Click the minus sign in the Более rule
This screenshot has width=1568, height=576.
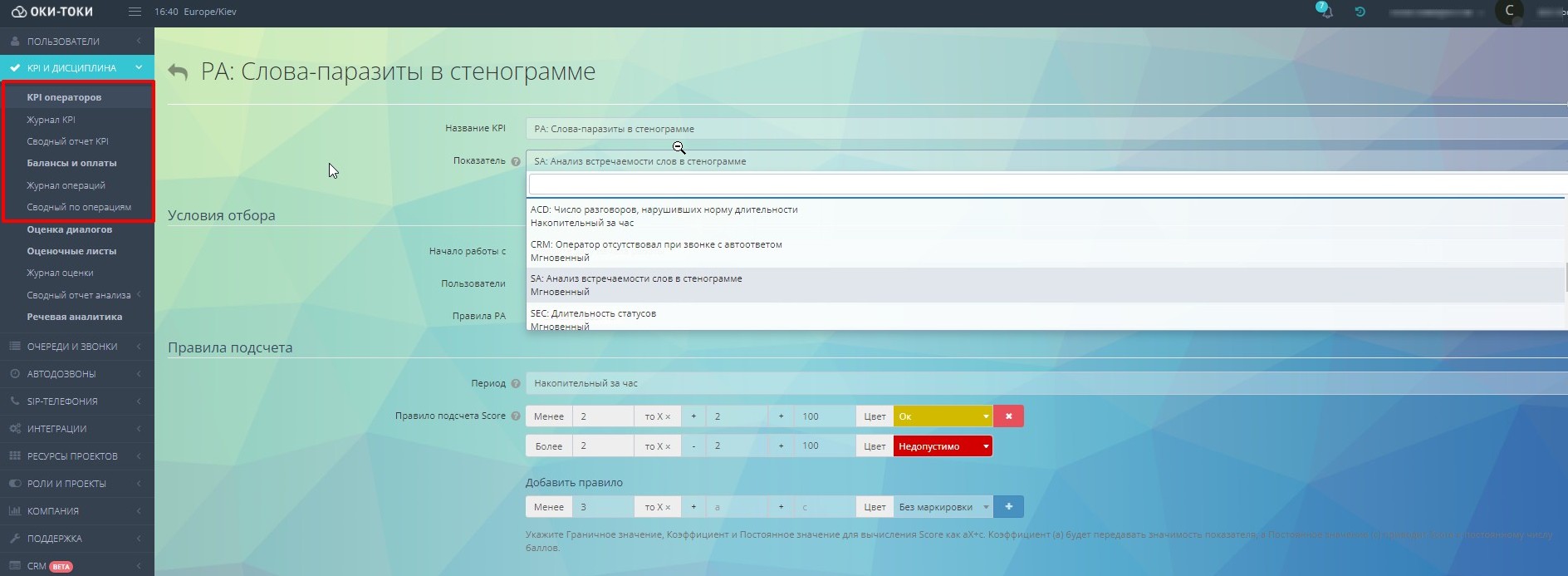[693, 446]
